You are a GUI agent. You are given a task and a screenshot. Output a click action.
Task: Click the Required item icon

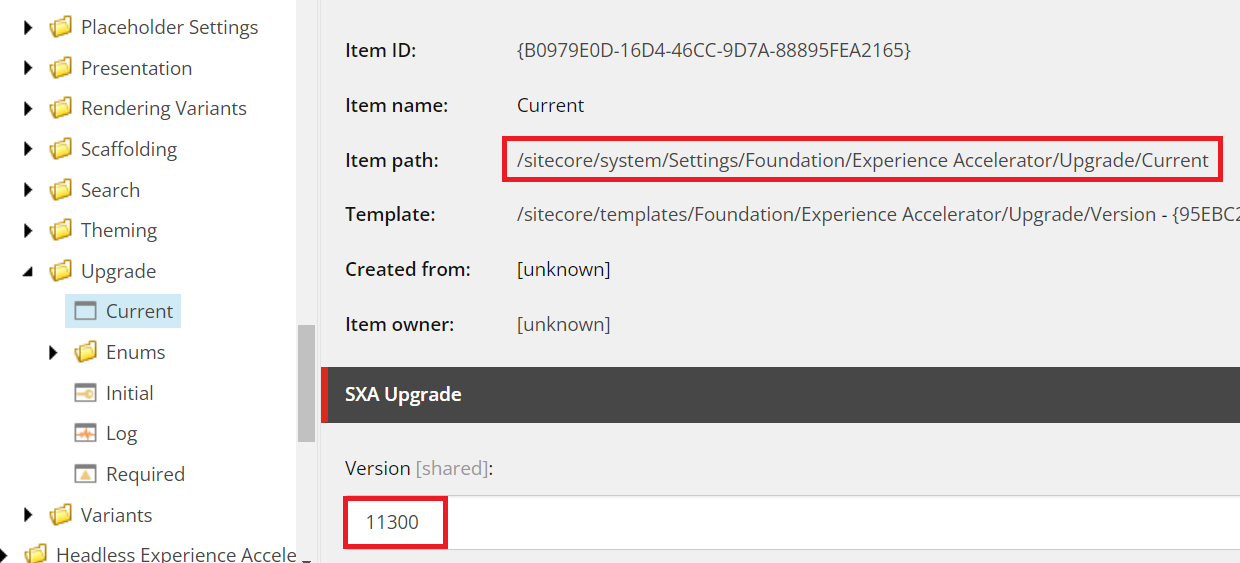(x=85, y=474)
